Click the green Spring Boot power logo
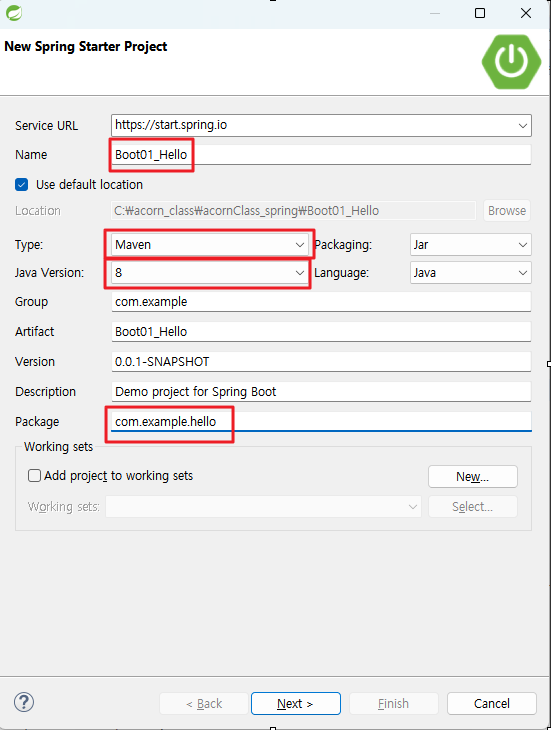Viewport: 551px width, 730px height. [511, 61]
